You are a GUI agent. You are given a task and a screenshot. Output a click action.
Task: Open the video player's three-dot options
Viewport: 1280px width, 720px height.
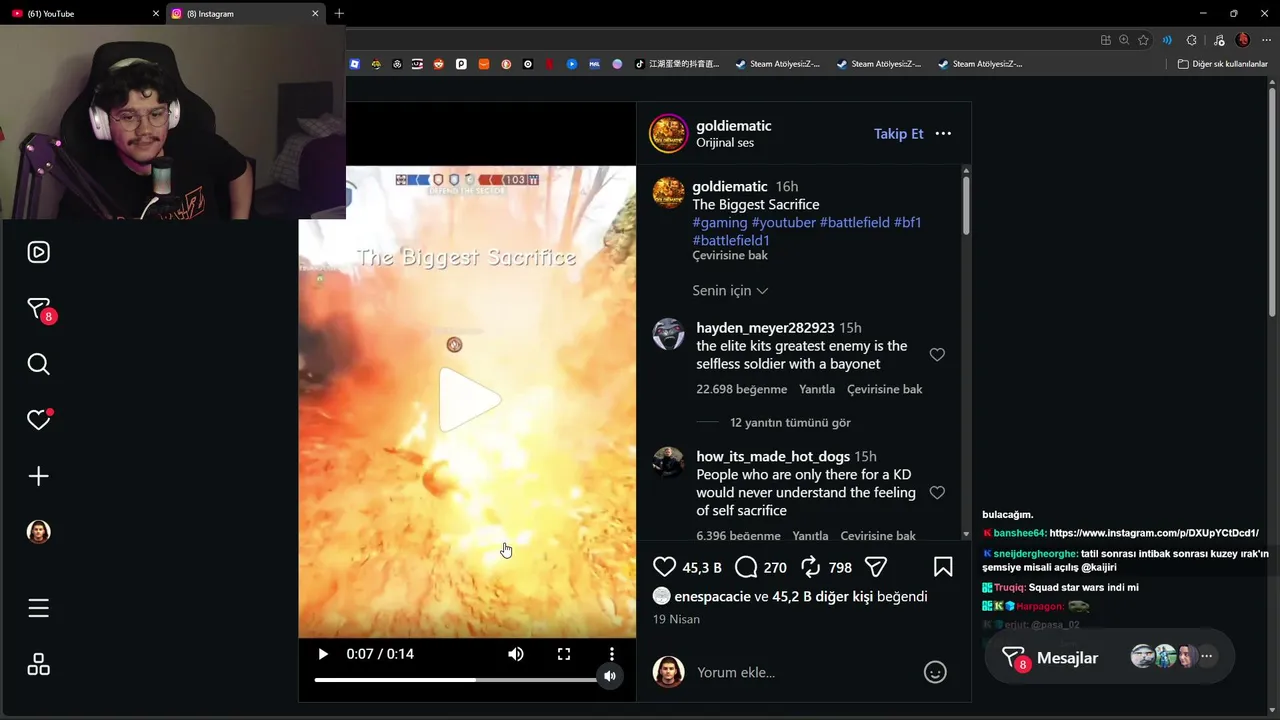click(x=612, y=654)
